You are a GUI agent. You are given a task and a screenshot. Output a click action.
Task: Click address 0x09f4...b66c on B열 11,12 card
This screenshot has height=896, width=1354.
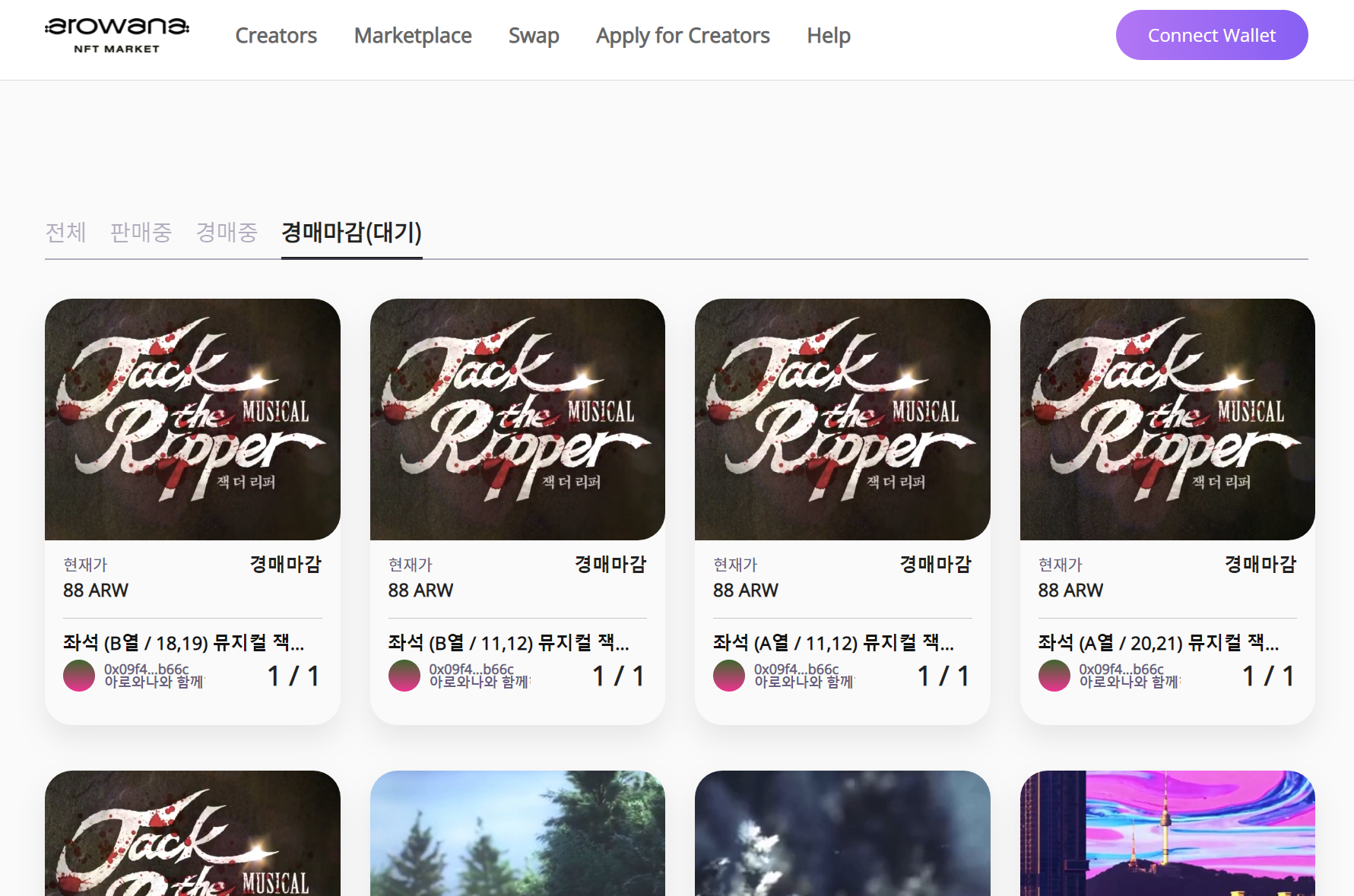[x=471, y=669]
